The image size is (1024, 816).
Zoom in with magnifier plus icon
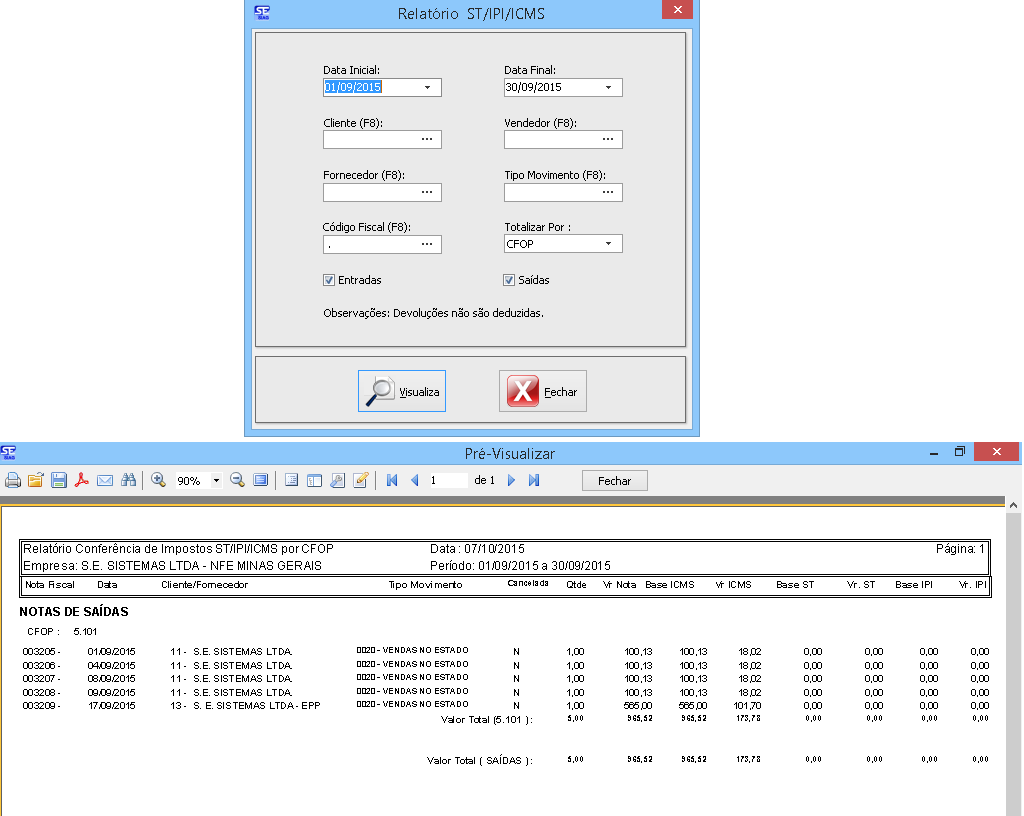158,481
